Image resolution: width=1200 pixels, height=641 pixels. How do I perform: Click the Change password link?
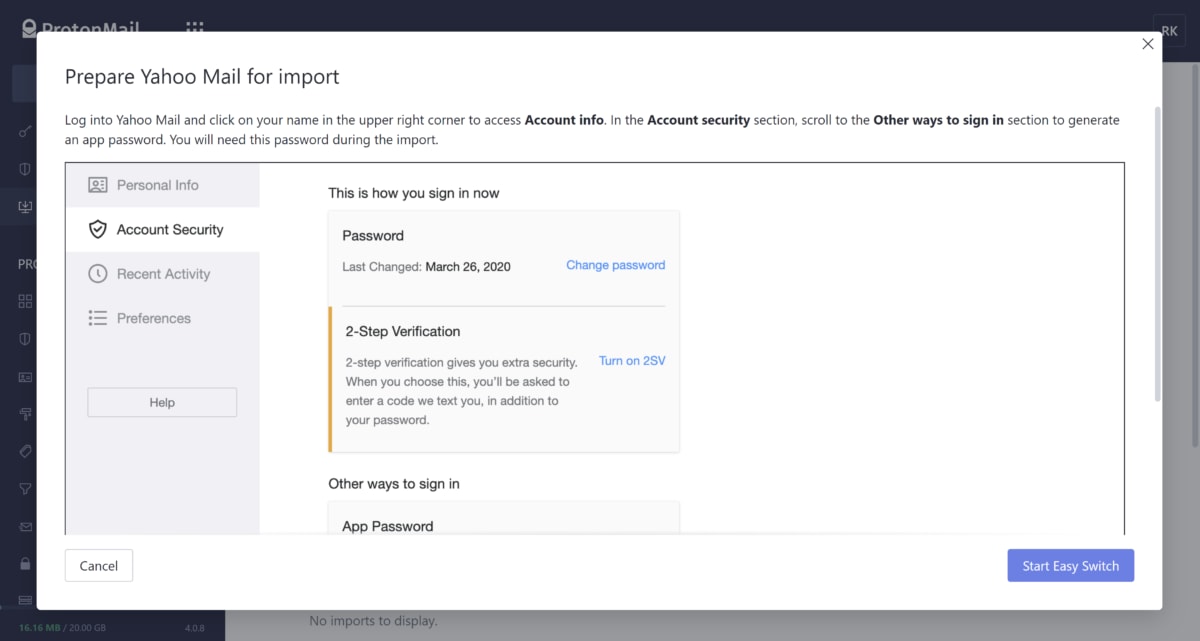point(615,265)
